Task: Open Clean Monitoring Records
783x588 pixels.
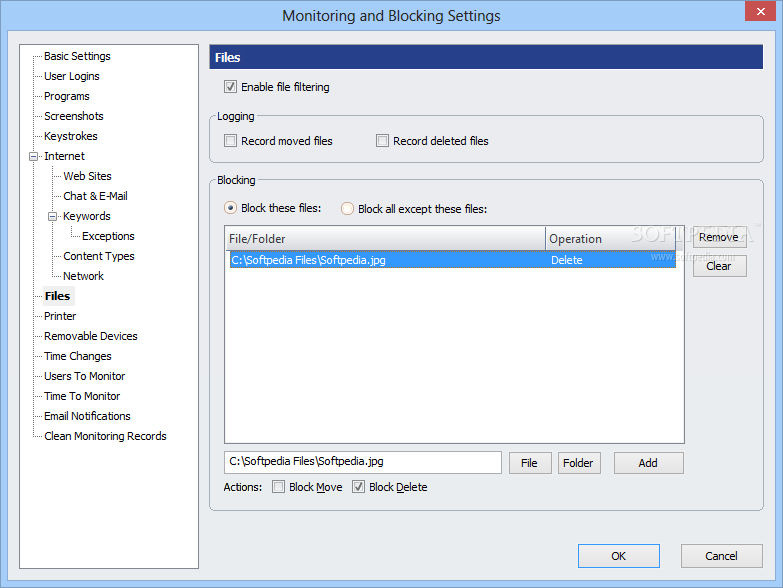Action: coord(105,436)
